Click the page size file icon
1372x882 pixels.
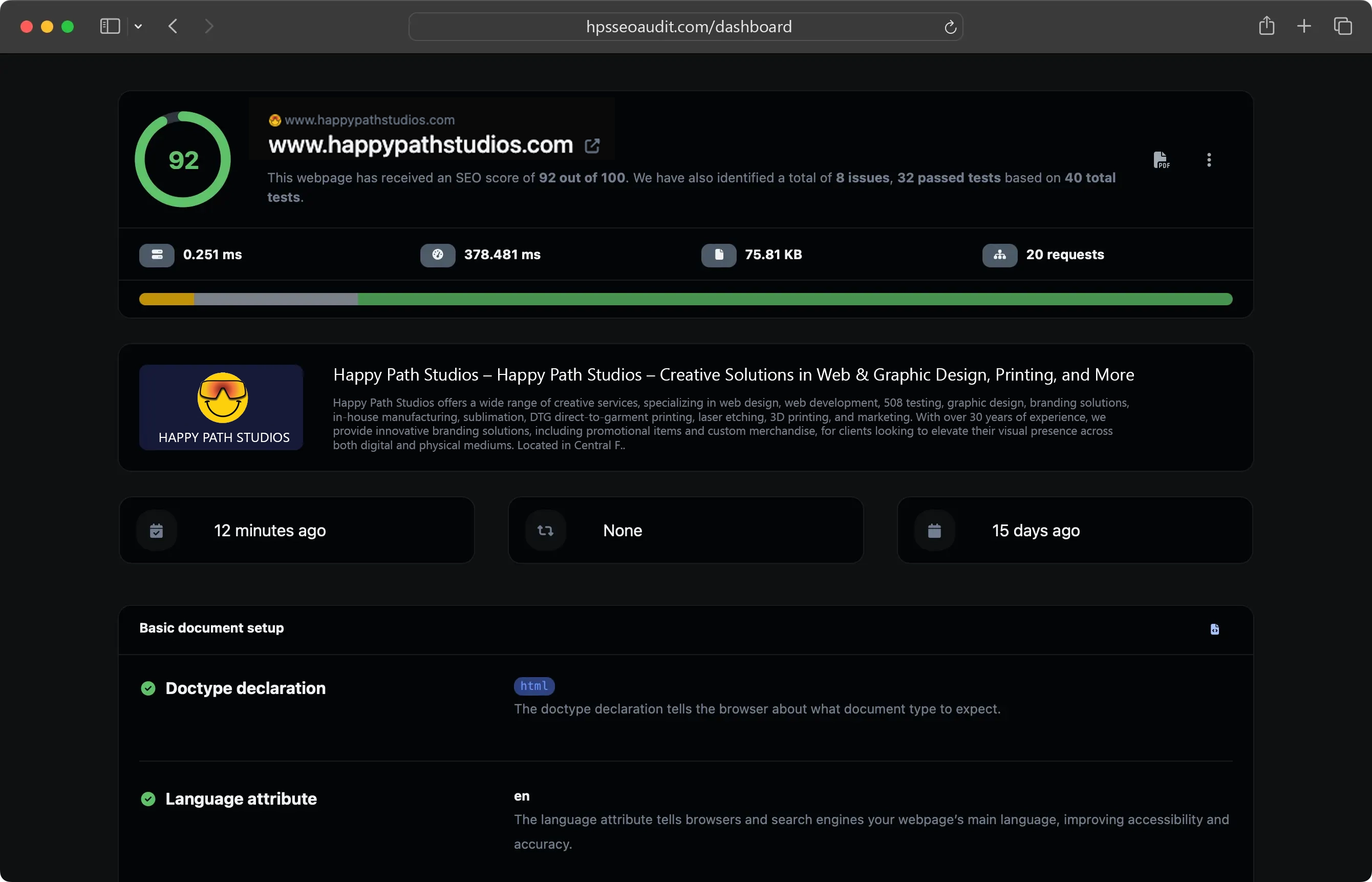point(719,255)
